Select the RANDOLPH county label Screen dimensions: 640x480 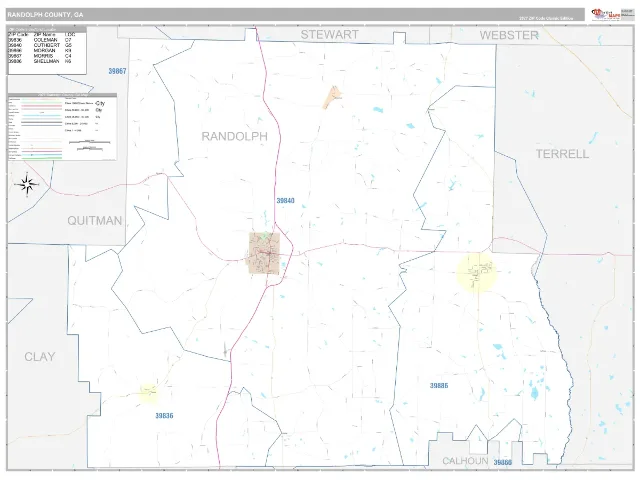[x=235, y=136]
